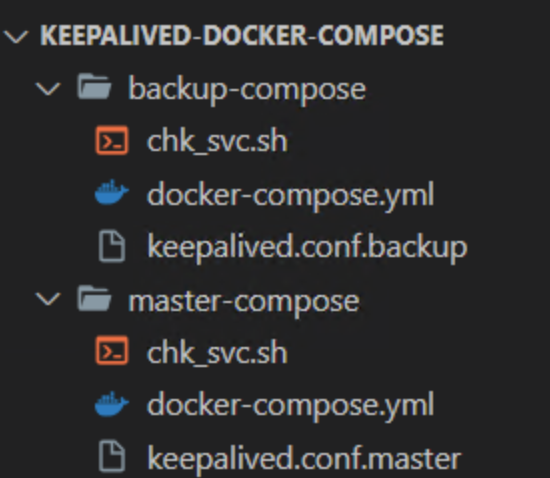Click the file icon beside keepalived.conf.master
Screen dimensions: 550x478
(112, 457)
